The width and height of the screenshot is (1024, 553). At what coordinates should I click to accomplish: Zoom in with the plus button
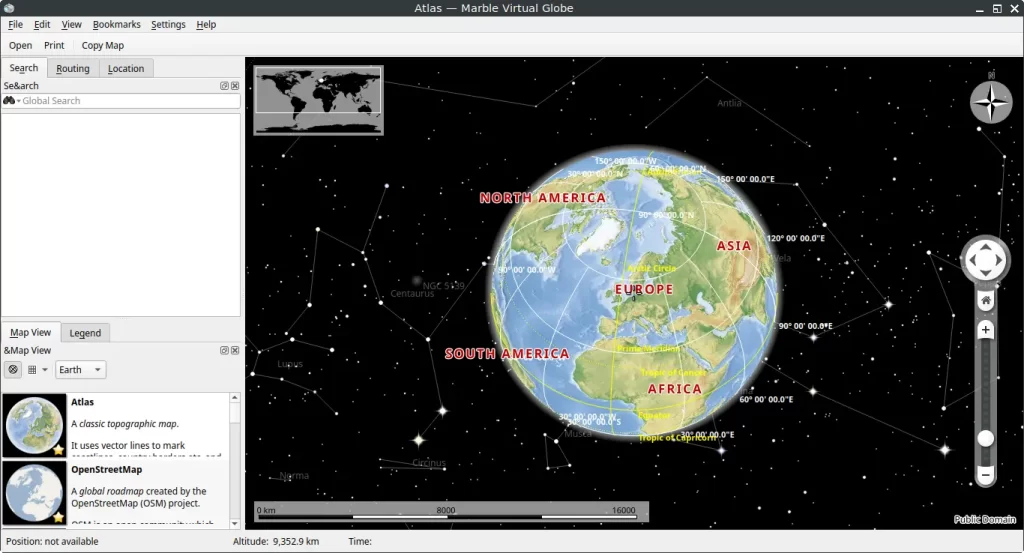point(985,330)
